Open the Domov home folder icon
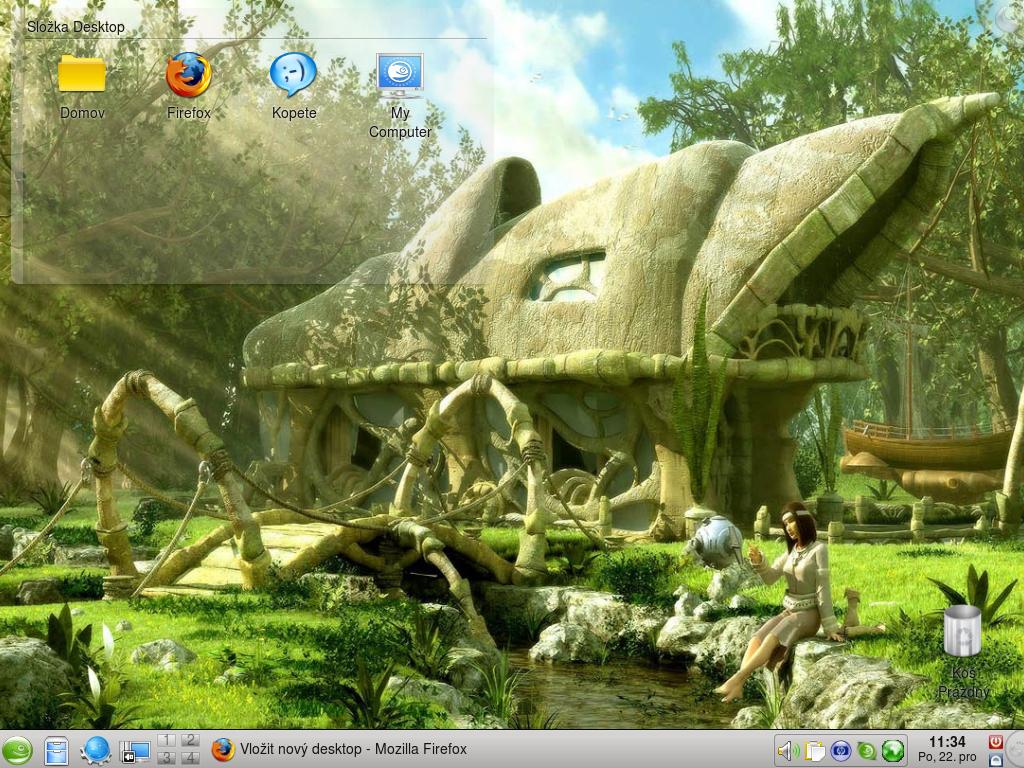Screen dimensions: 1024x768 [82, 75]
